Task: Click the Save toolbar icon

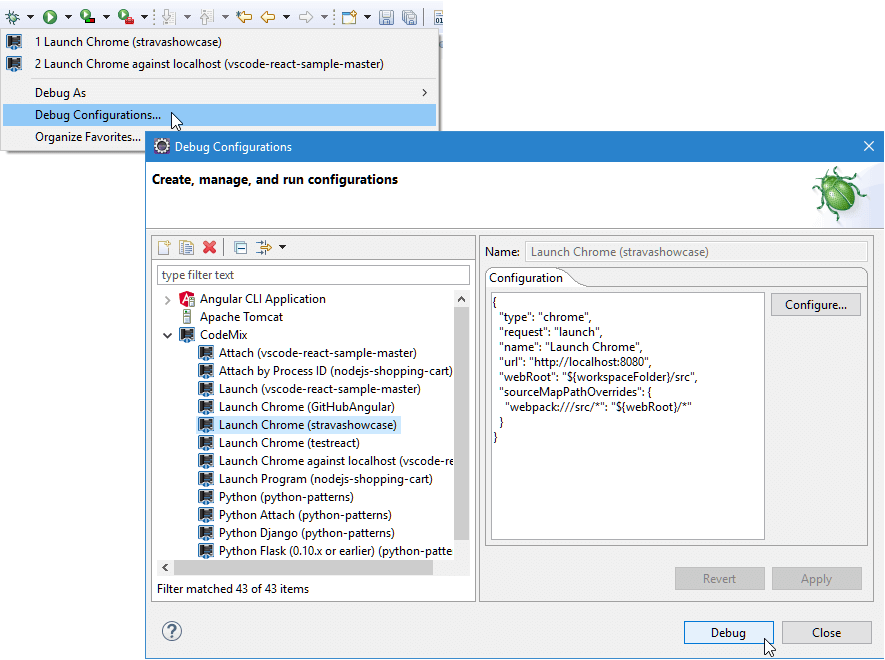Action: click(386, 18)
